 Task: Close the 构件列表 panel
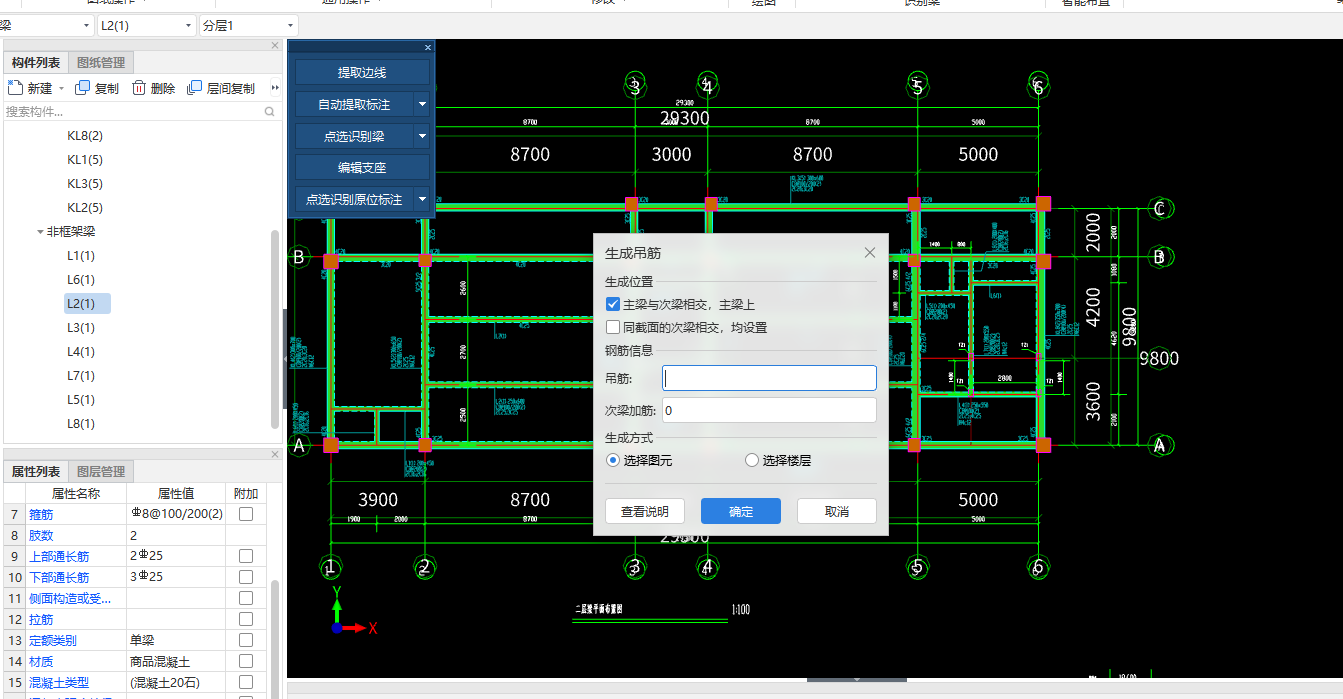[x=275, y=45]
